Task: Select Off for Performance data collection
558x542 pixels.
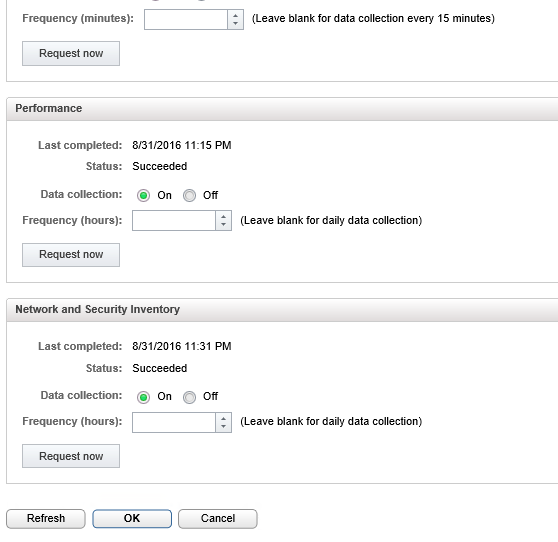Action: pyautogui.click(x=189, y=195)
